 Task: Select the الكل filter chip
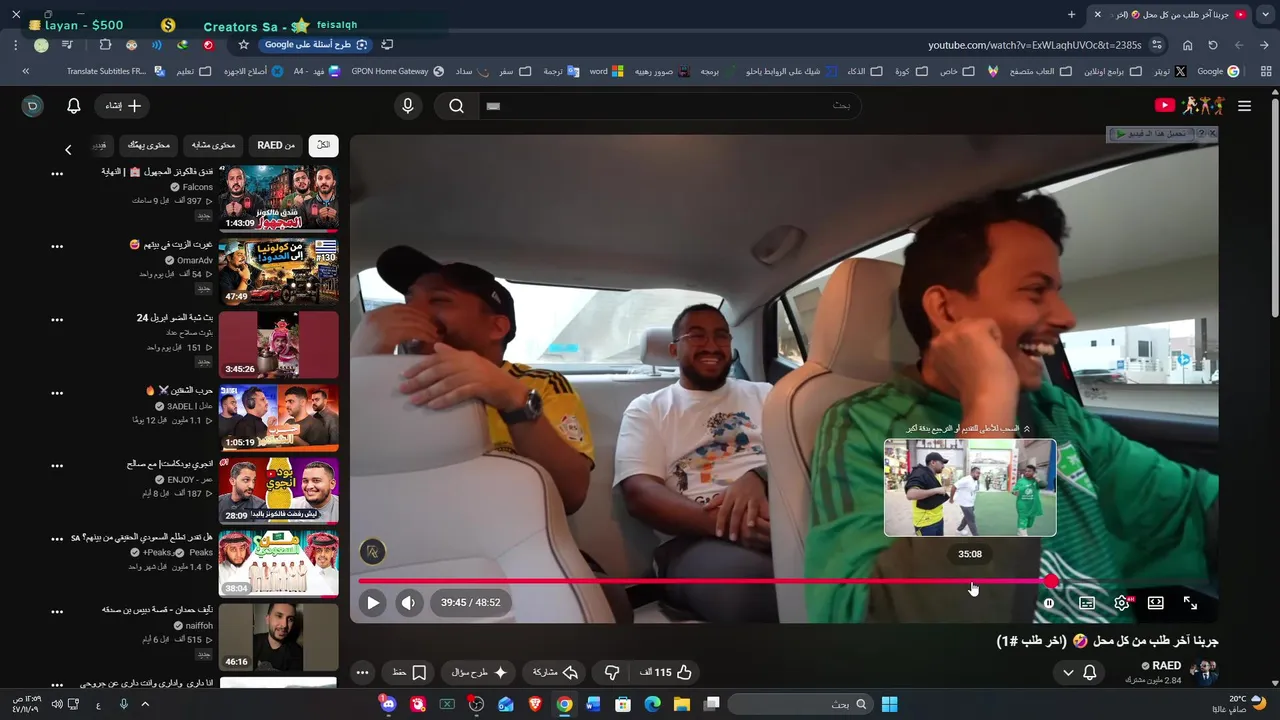coord(323,146)
